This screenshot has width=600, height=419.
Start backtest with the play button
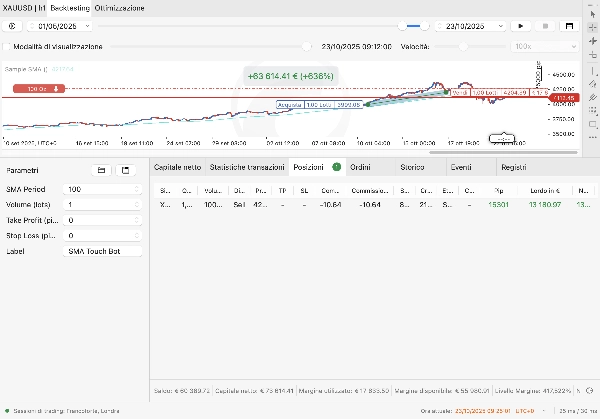521,25
